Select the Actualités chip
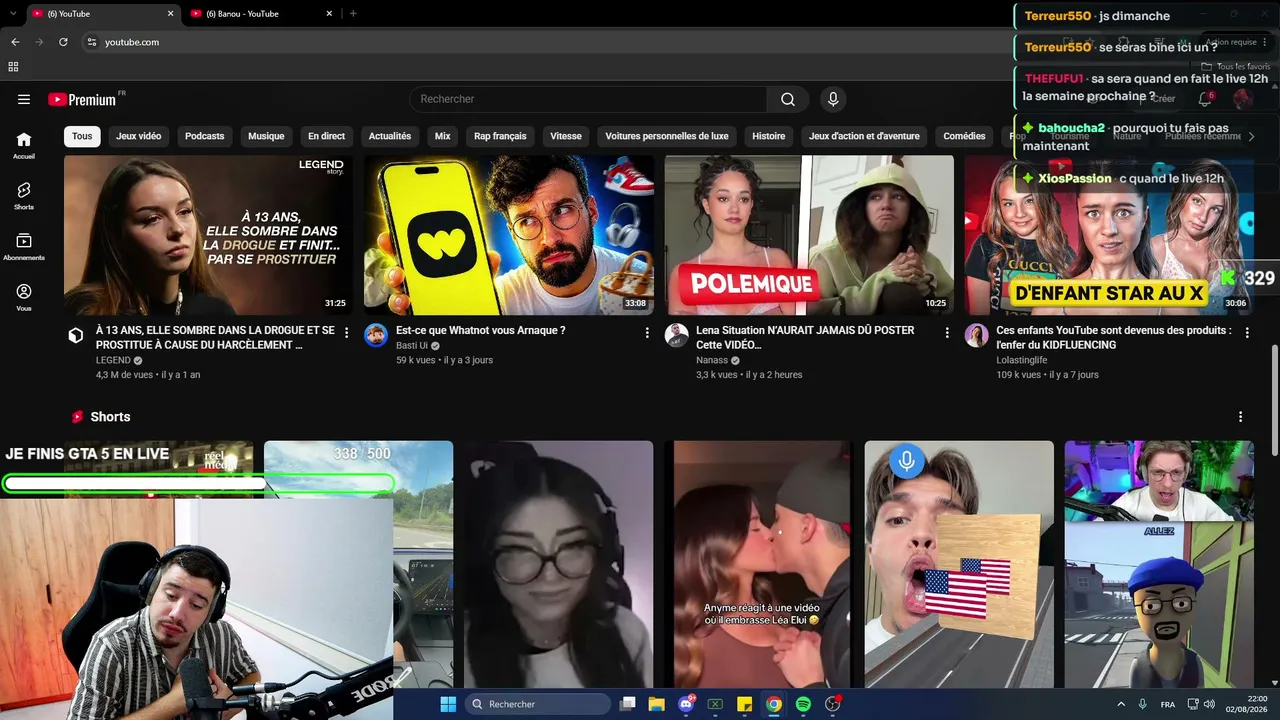 pos(390,136)
